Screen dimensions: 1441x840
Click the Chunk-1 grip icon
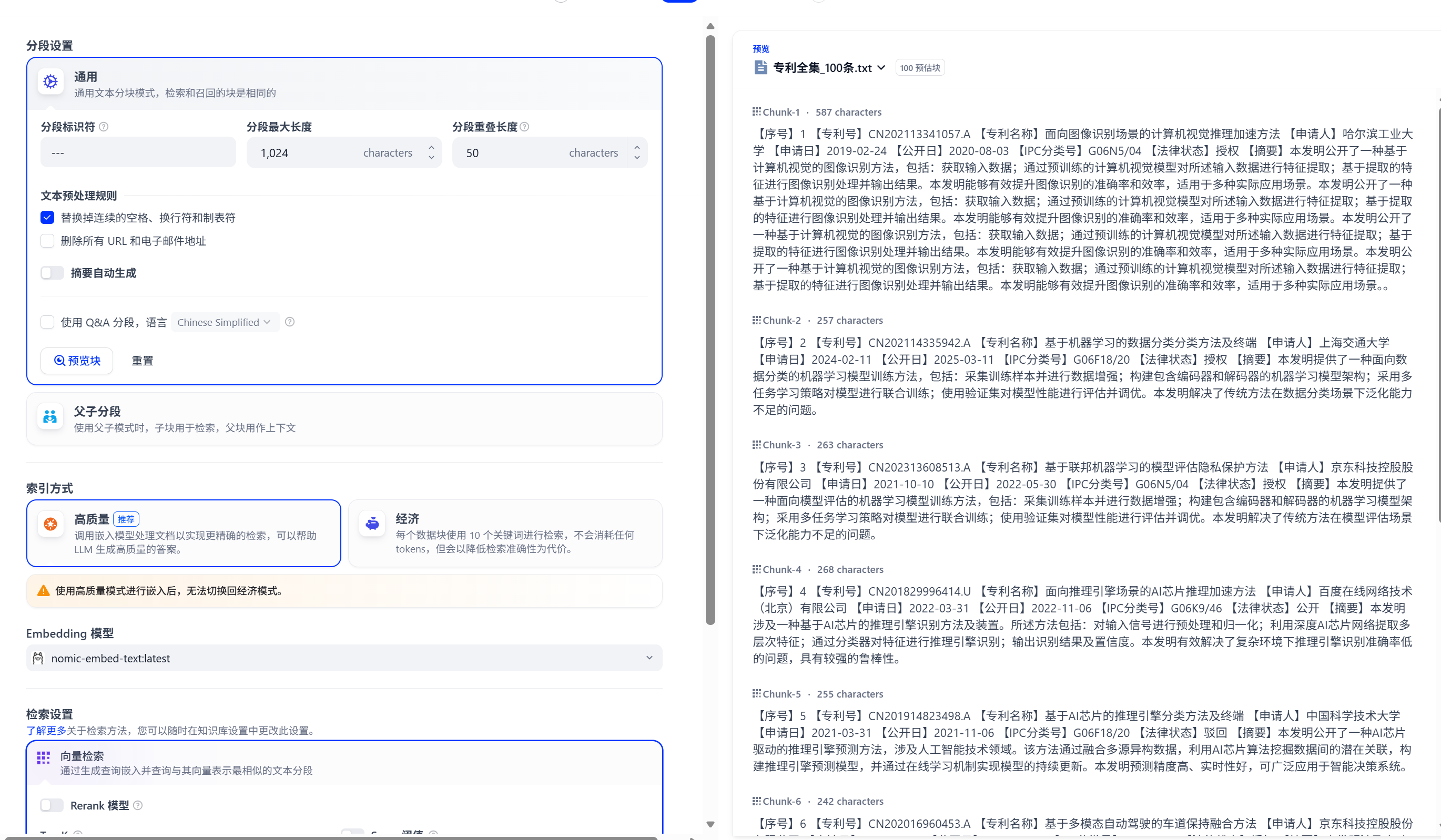click(756, 111)
